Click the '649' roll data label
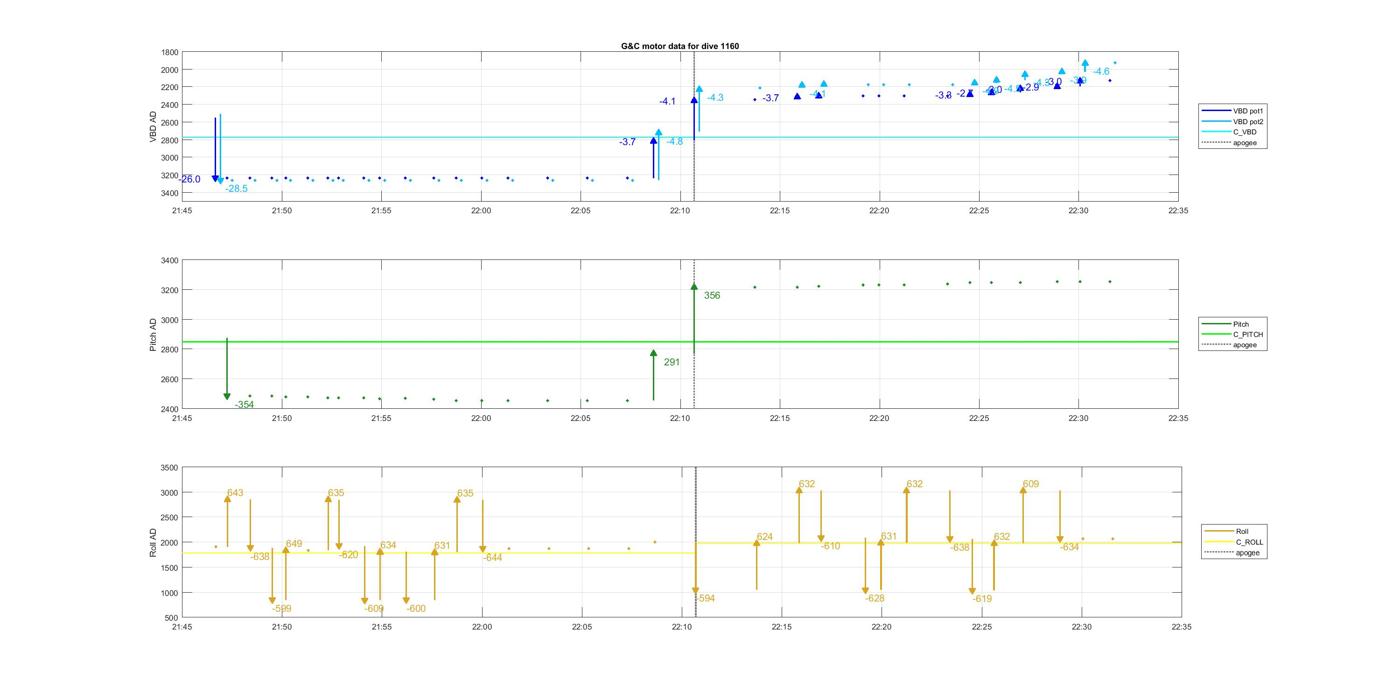Screen dimensions: 1400x693 click(x=294, y=544)
